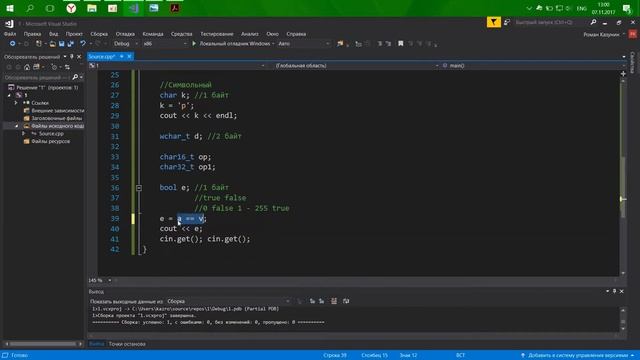Screen dimensions: 640x360
Task: Open the Edit (Правка) menu
Action: (32, 34)
